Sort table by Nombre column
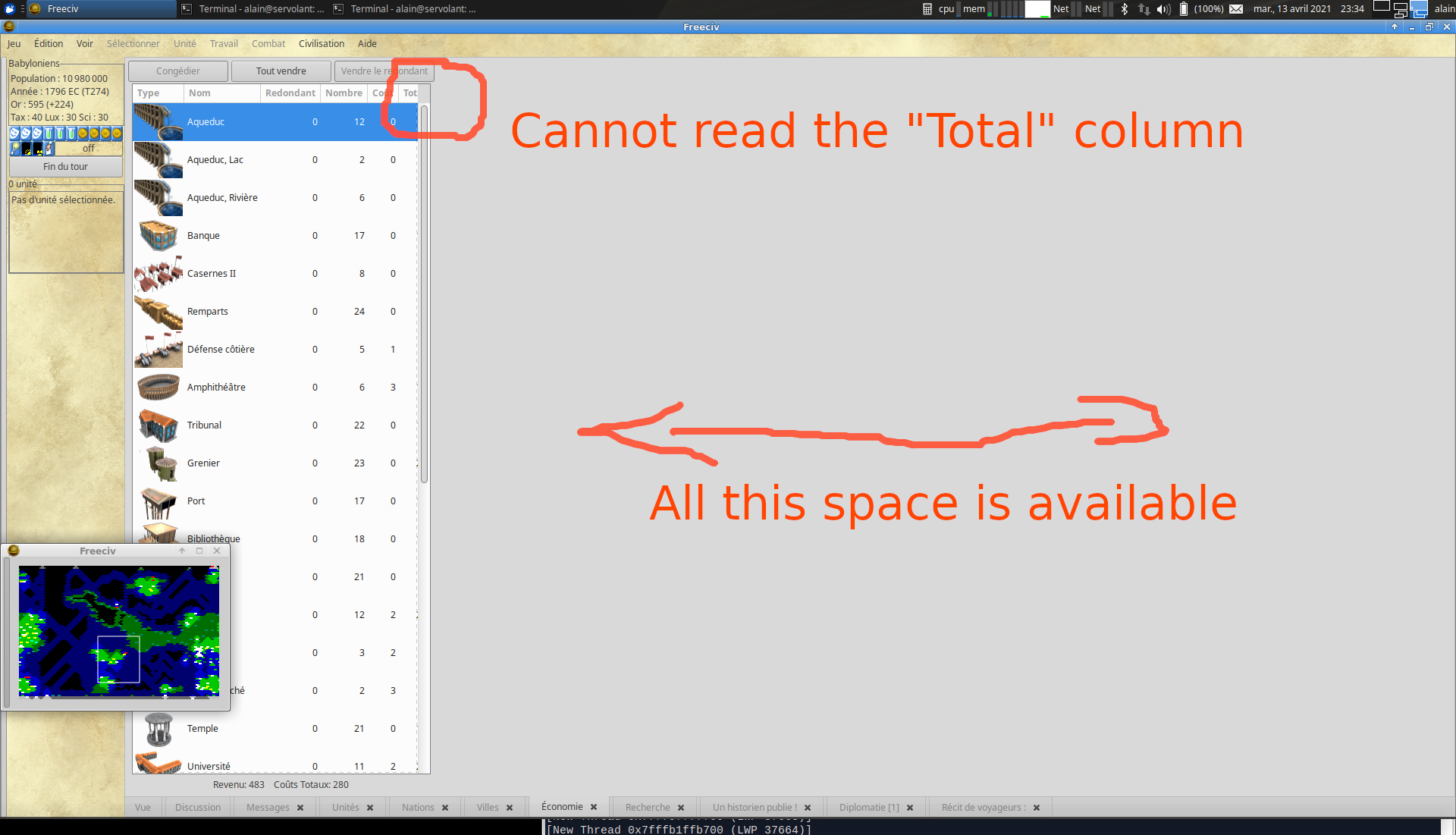Image resolution: width=1456 pixels, height=835 pixels. 344,93
